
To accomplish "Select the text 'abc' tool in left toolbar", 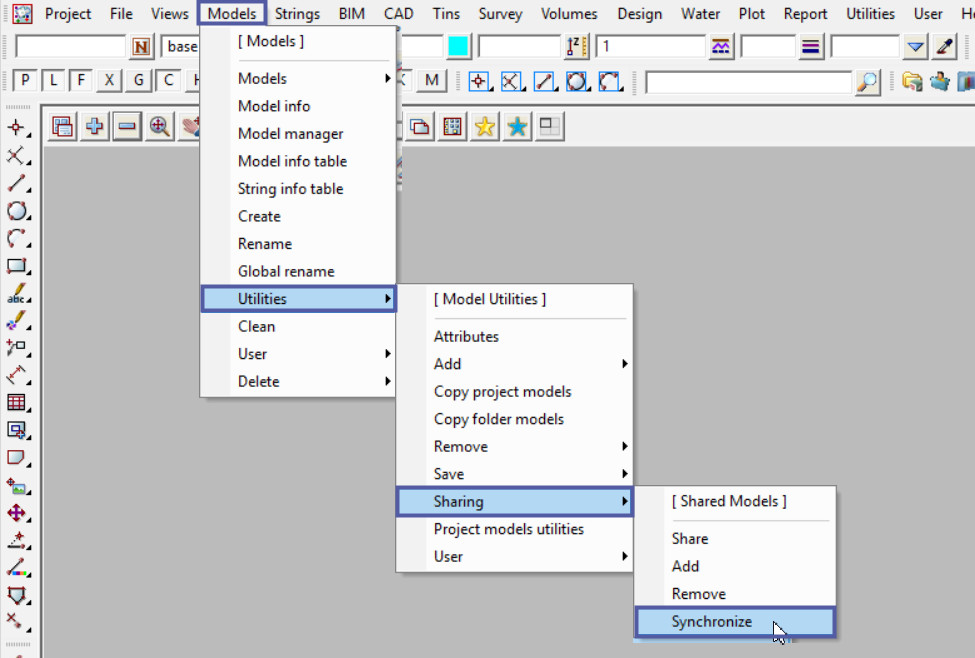I will (17, 296).
